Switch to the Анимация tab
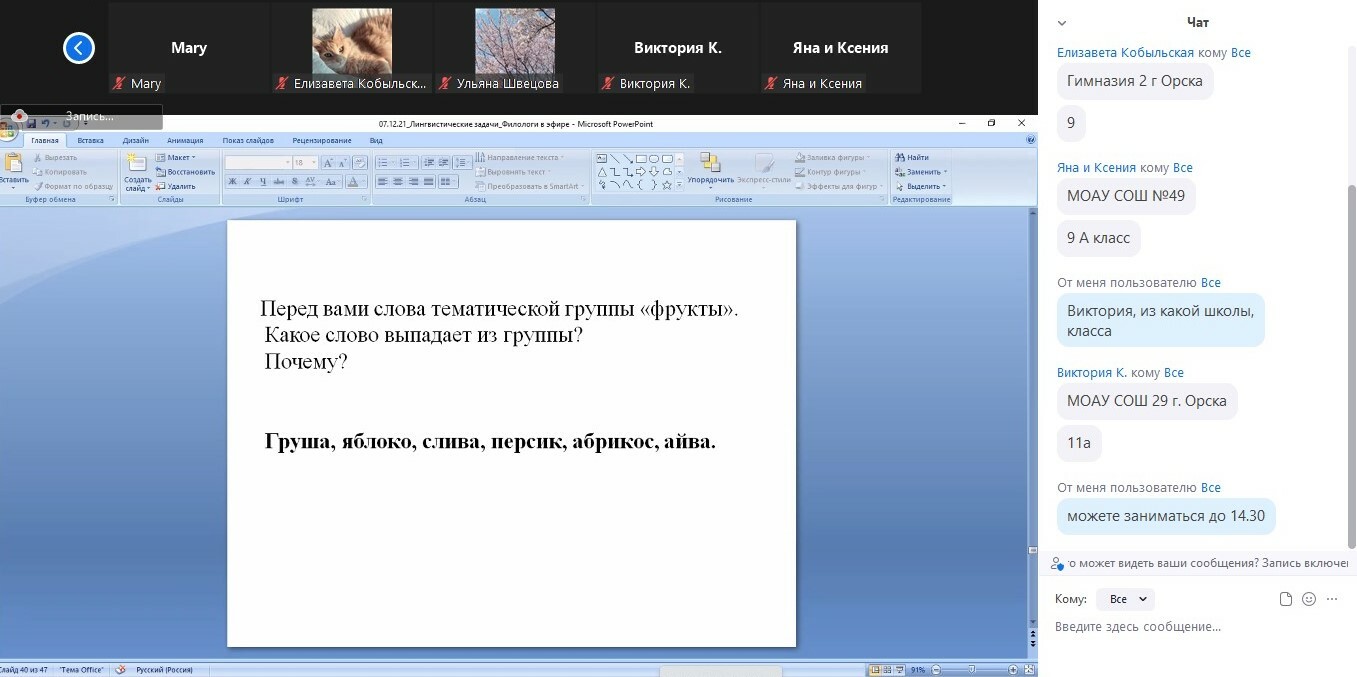The height and width of the screenshot is (677, 1357). pyautogui.click(x=184, y=141)
